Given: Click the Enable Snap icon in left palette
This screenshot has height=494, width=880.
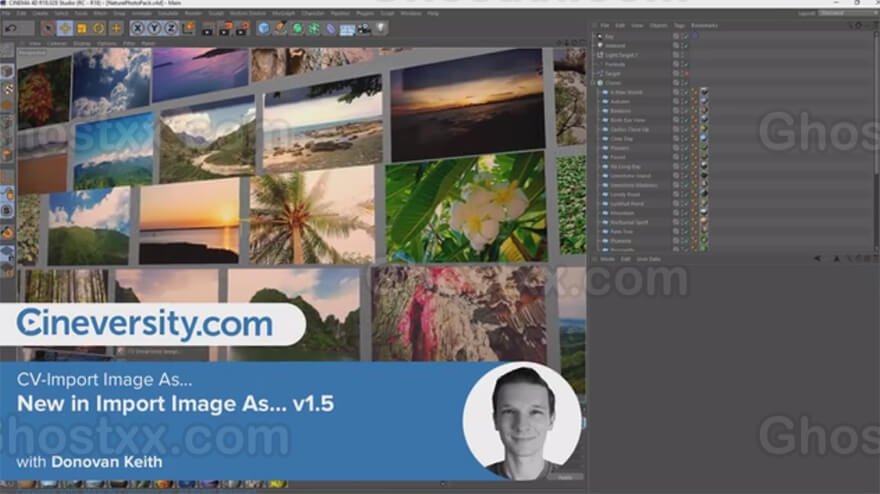Looking at the screenshot, I should [7, 232].
